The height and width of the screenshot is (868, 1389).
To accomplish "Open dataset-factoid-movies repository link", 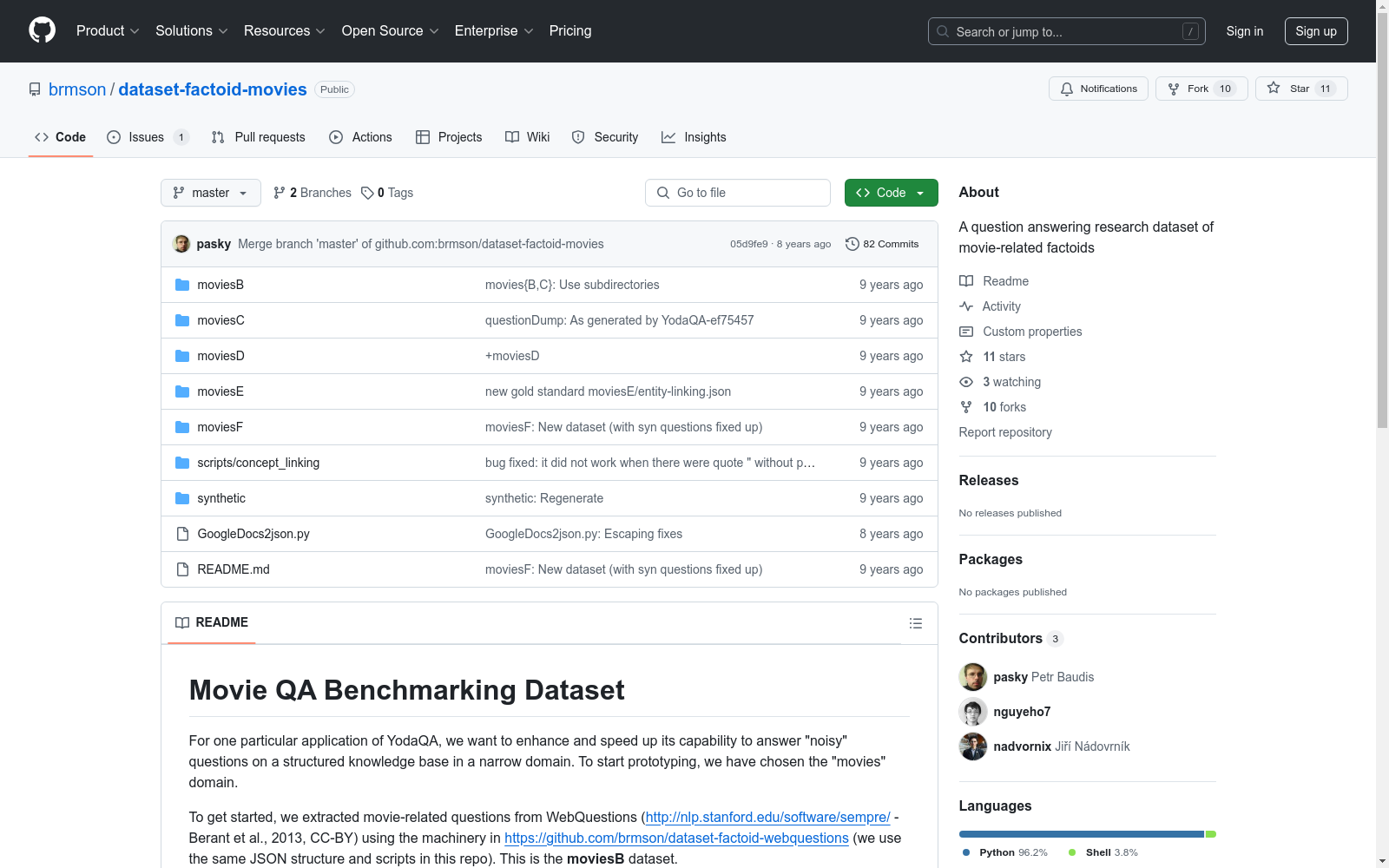I will (213, 89).
